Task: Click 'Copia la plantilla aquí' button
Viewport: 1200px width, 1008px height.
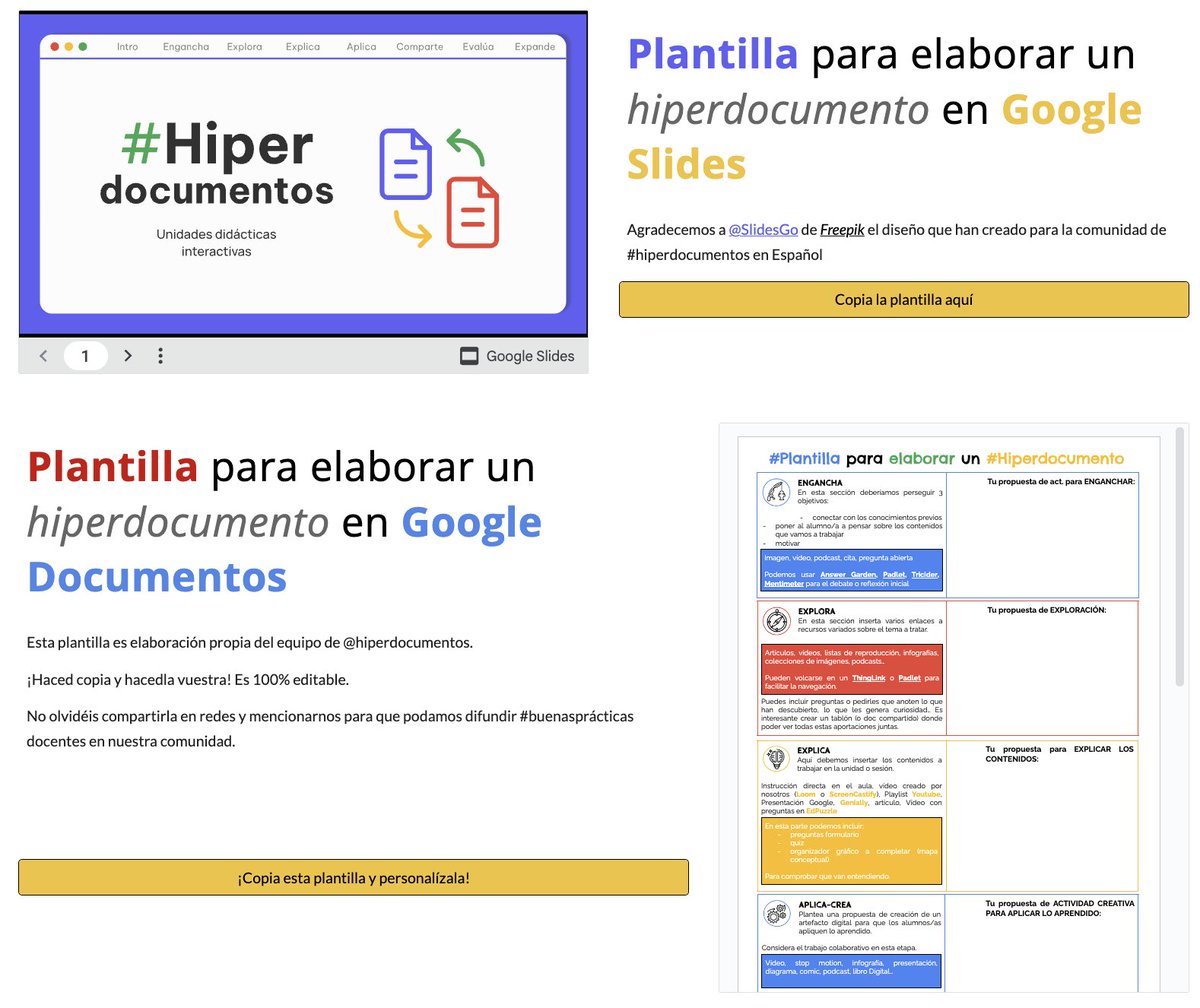Action: click(904, 299)
